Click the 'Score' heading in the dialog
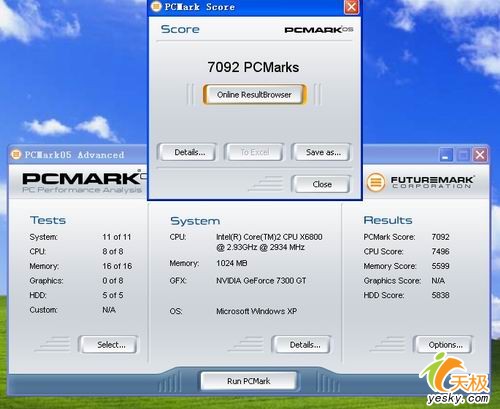 click(x=180, y=29)
